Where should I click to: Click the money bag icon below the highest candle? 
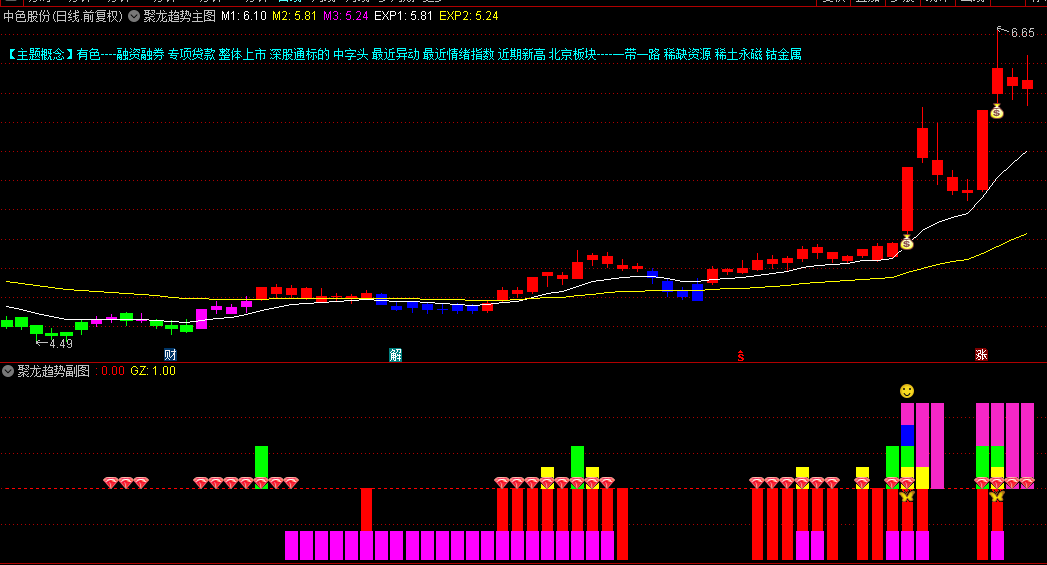pos(997,112)
